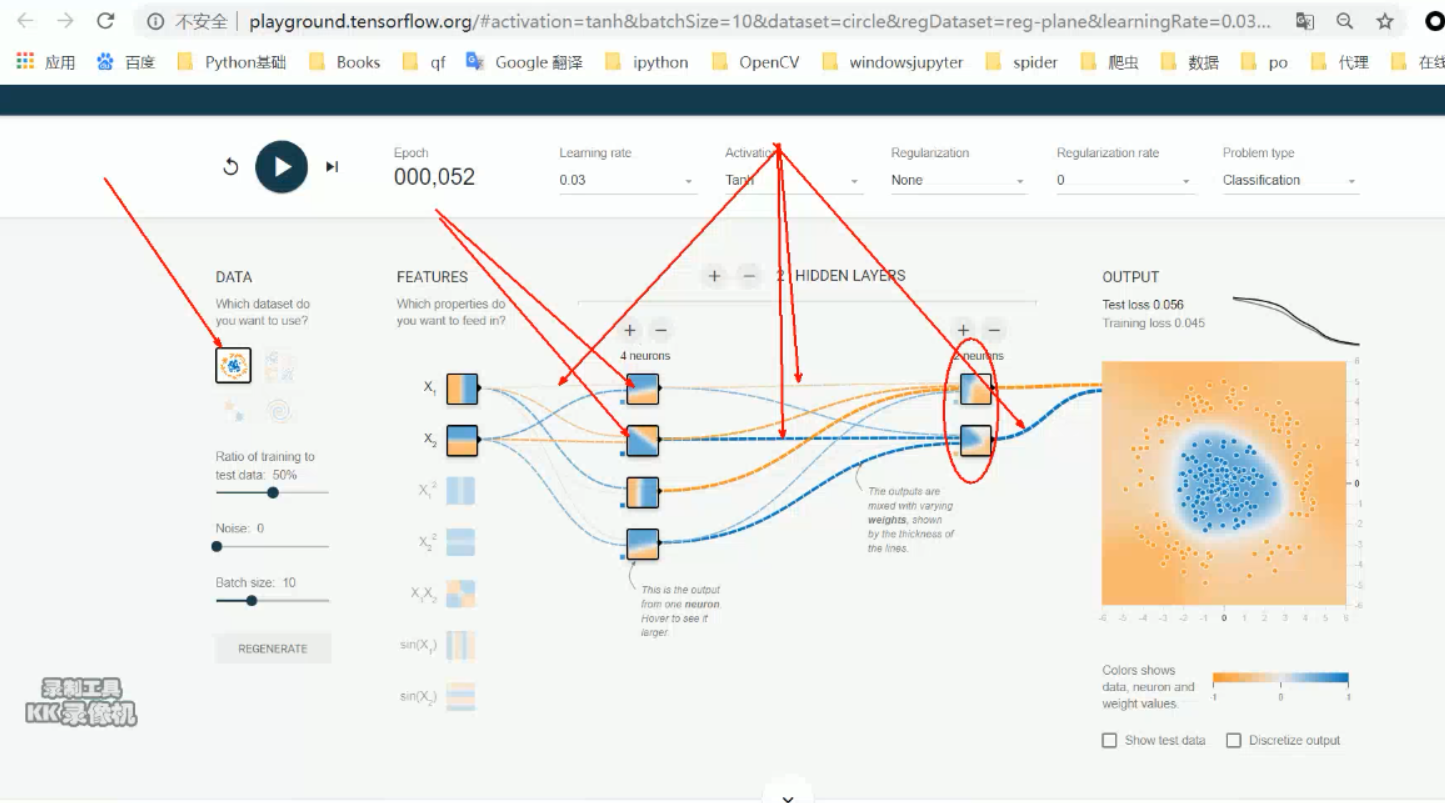Open the Python基础 bookmark folder
1445x803 pixels.
click(x=231, y=62)
